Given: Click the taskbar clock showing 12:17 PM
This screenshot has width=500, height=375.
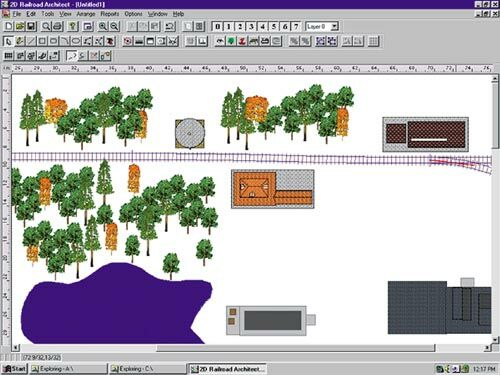Looking at the screenshot, I should [x=484, y=369].
